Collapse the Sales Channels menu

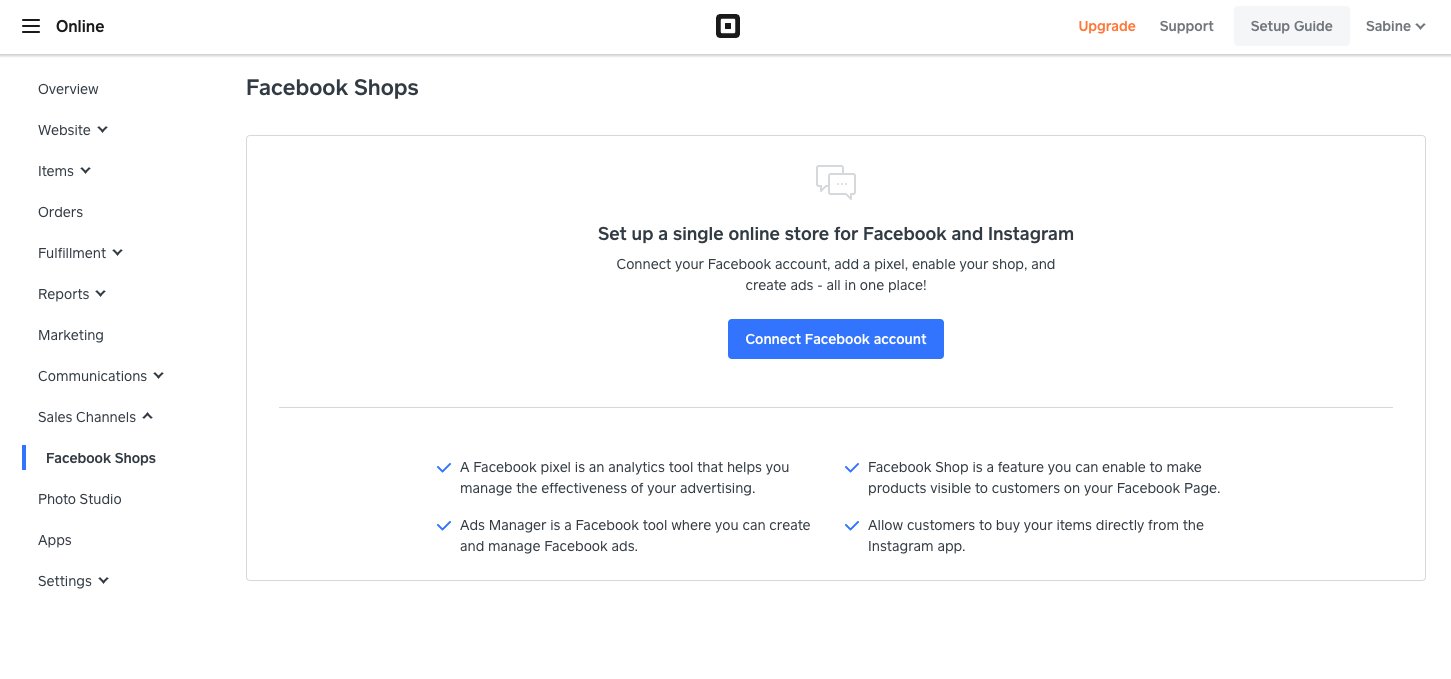click(95, 416)
